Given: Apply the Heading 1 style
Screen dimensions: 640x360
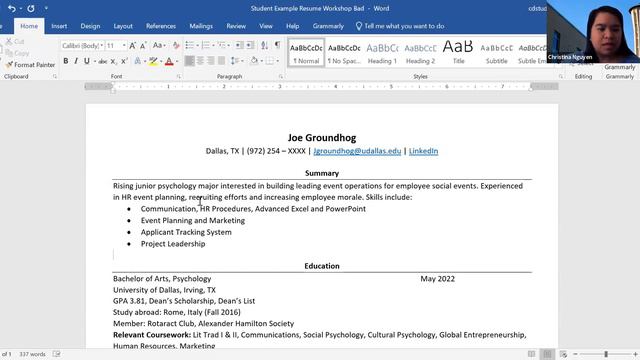Looking at the screenshot, I should (382, 53).
